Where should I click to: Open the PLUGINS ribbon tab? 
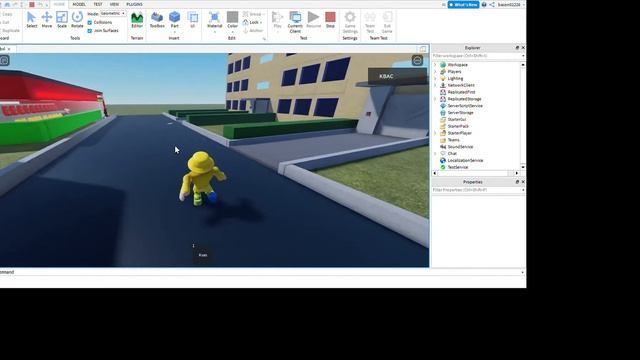point(134,4)
